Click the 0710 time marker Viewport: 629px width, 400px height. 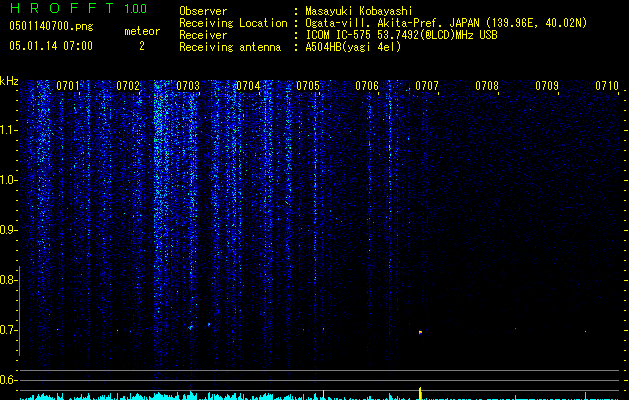(x=607, y=86)
